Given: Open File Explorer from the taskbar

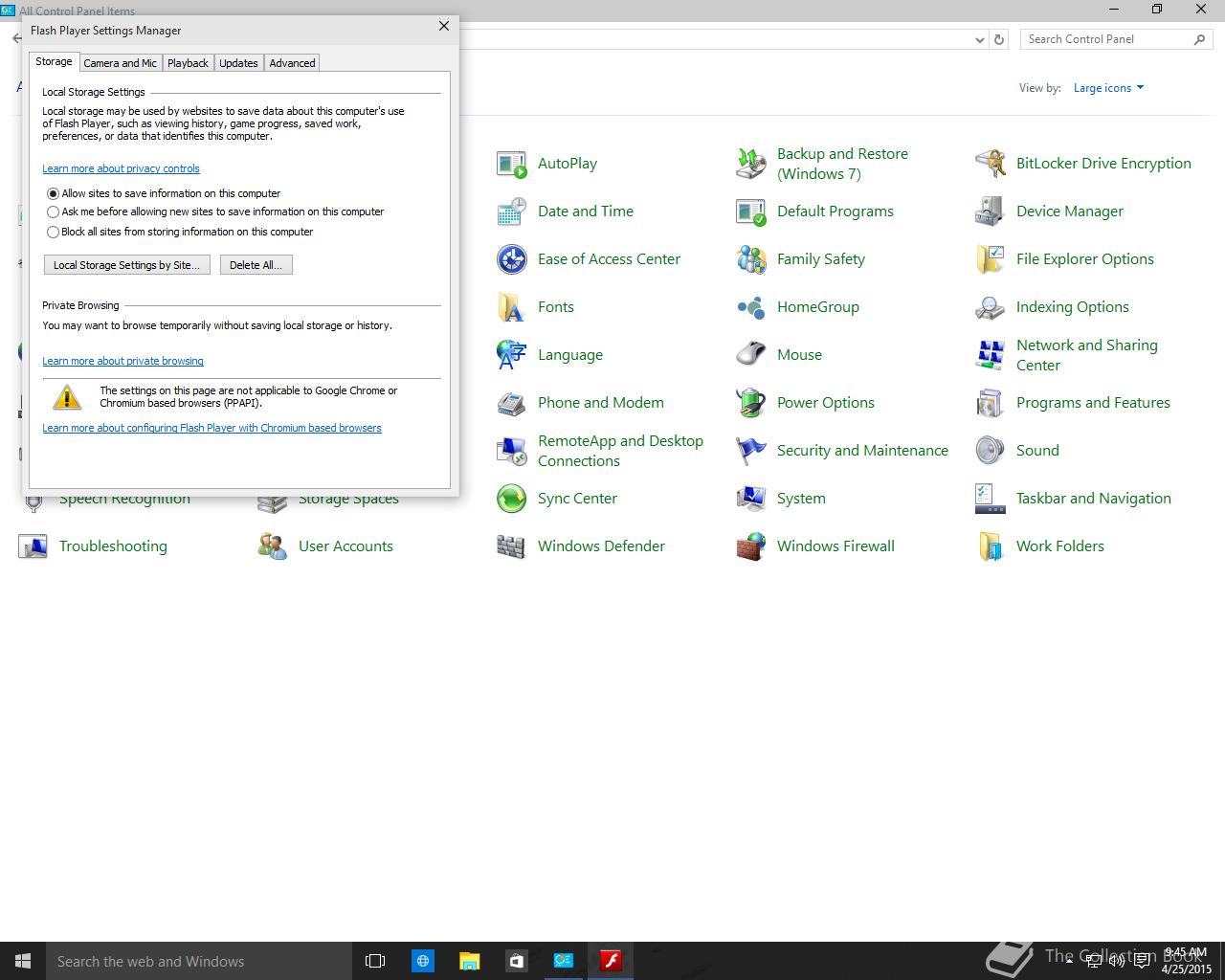Looking at the screenshot, I should point(469,961).
